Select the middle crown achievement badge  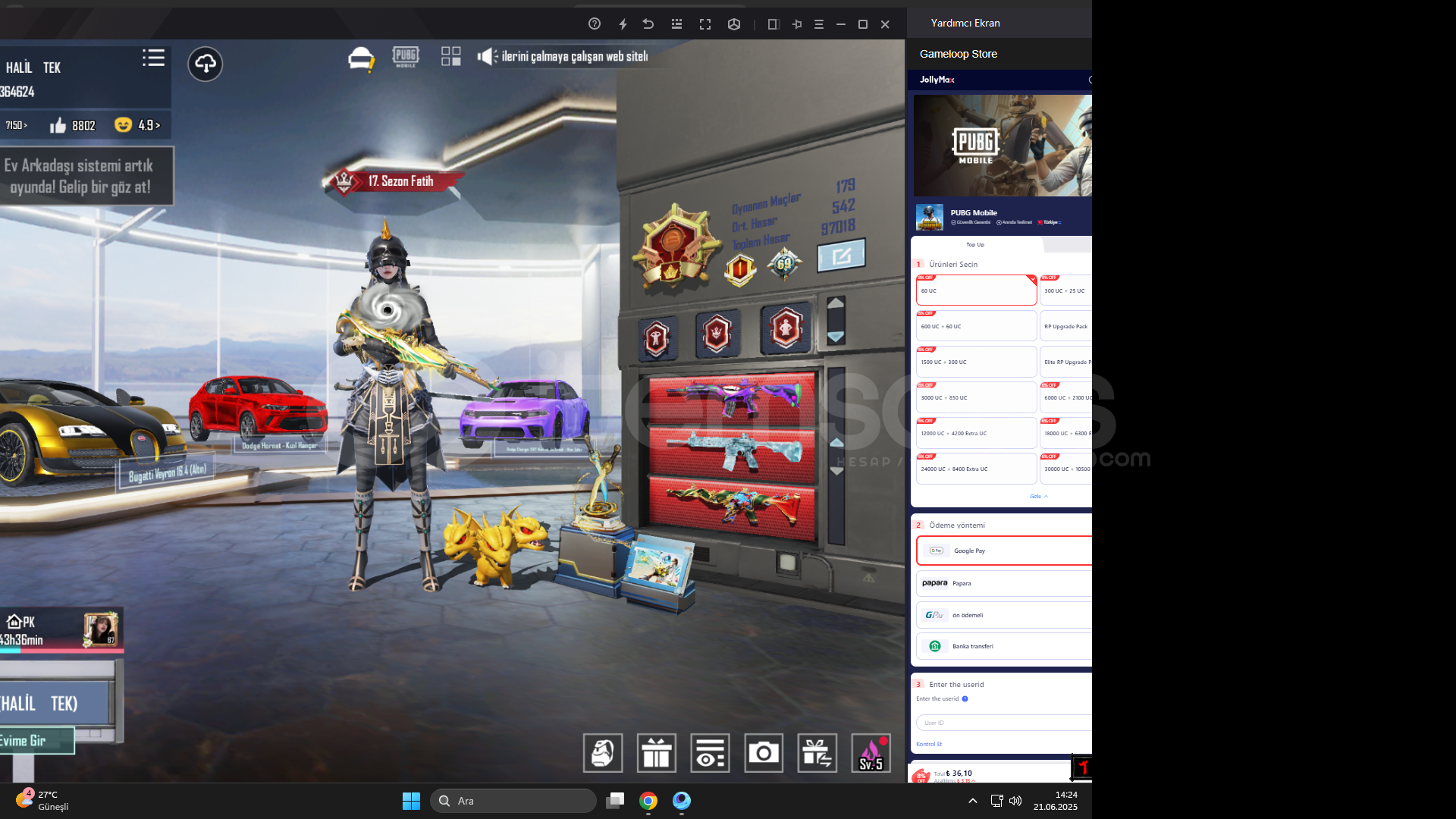click(717, 334)
